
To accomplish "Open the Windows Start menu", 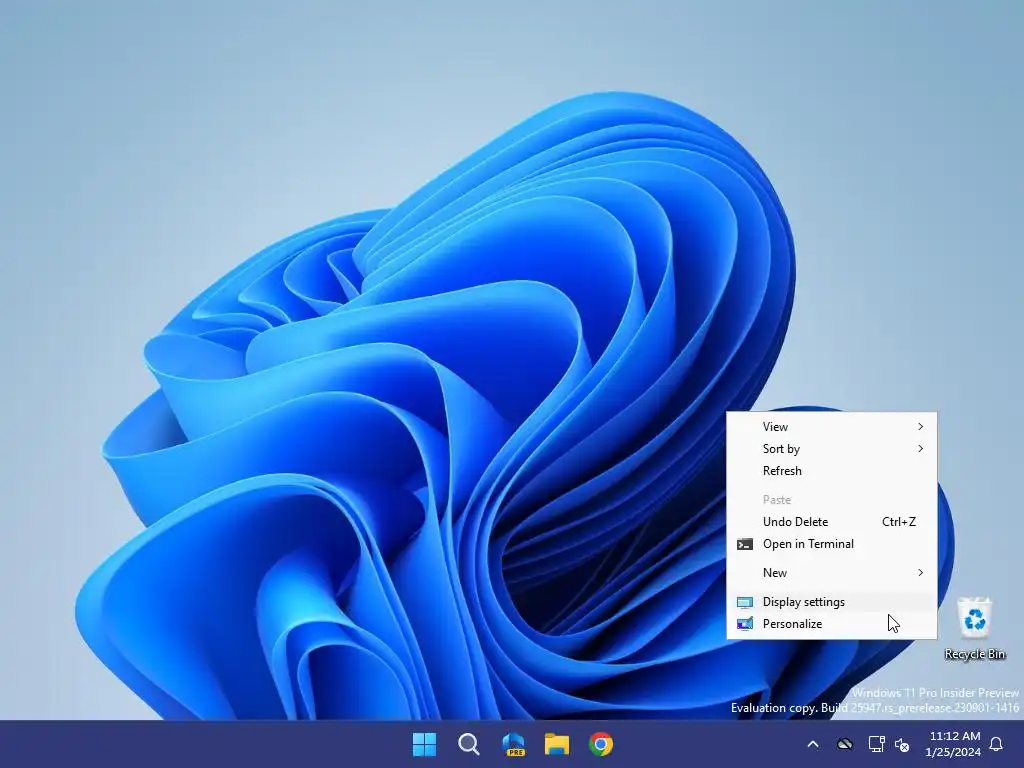I will [x=424, y=744].
